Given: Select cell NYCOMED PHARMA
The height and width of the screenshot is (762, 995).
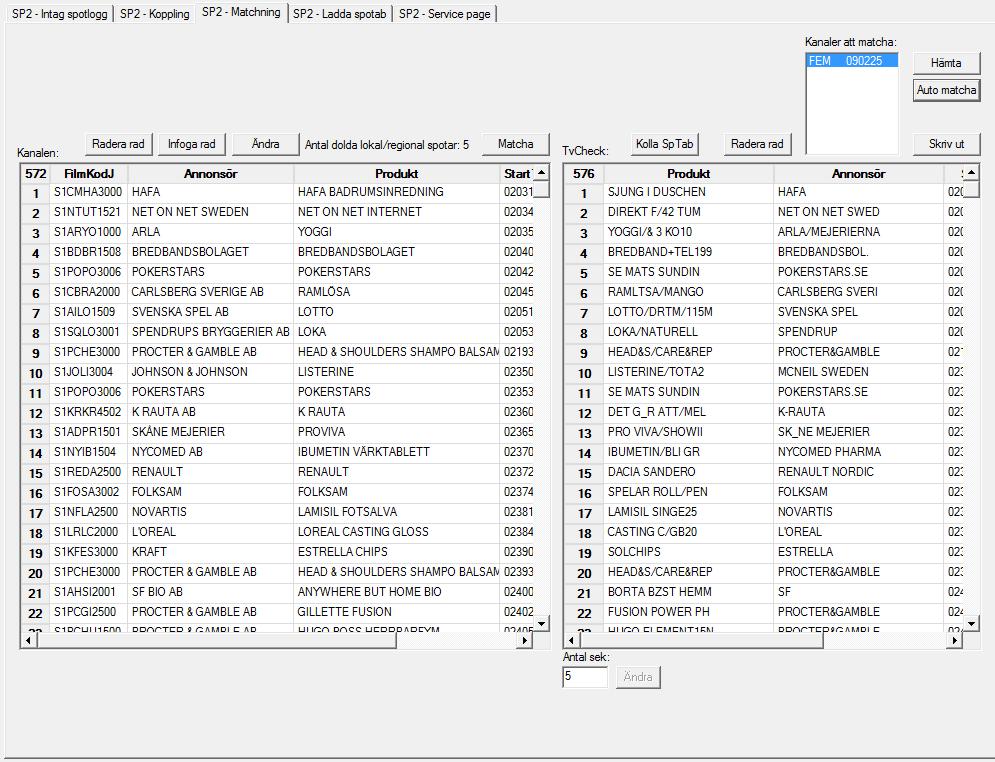Looking at the screenshot, I should tap(859, 452).
